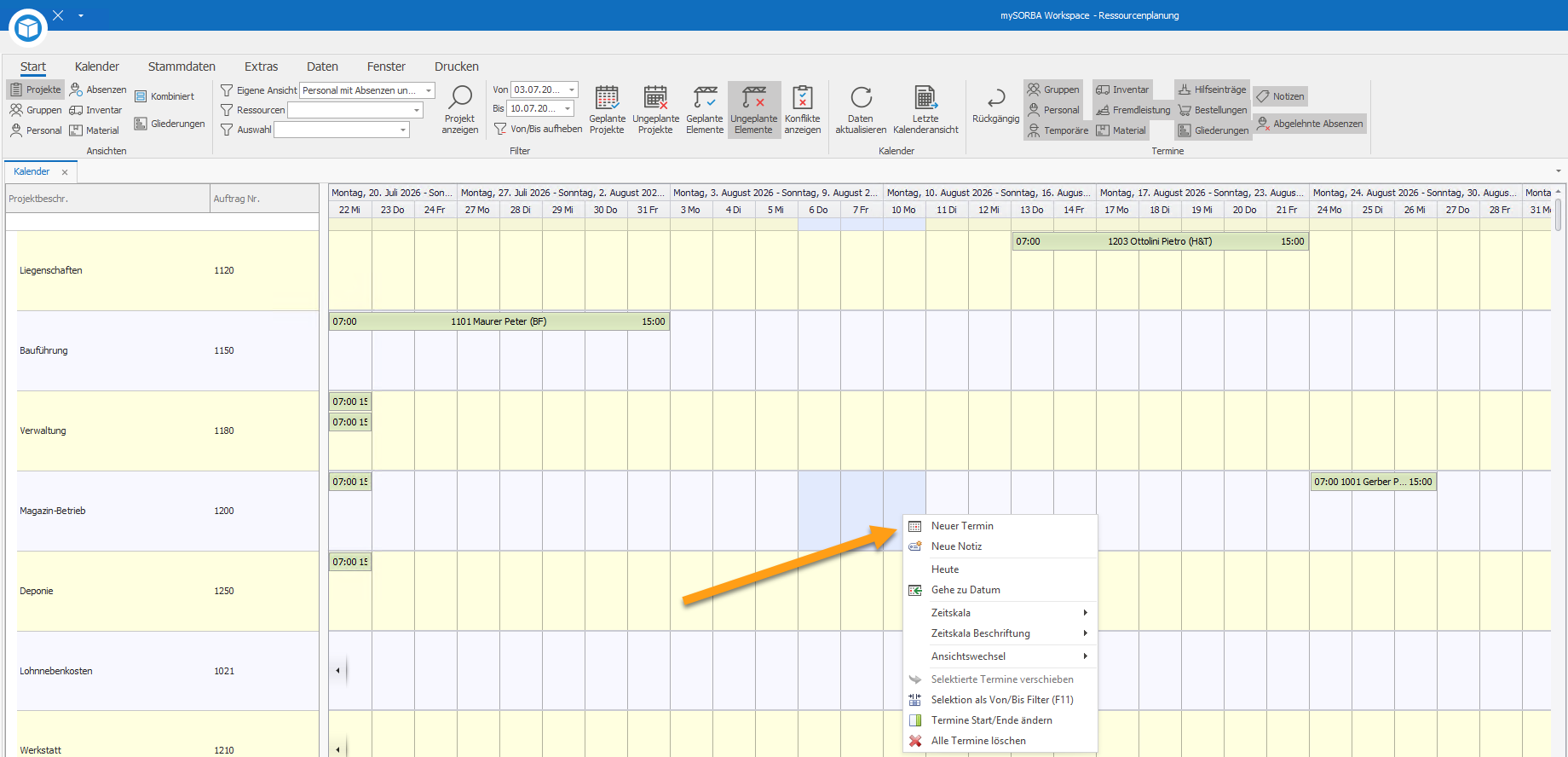Screen dimensions: 1568x757
Task: Choose Selektion als Von/Bis Filter (F11)
Action: 1000,700
